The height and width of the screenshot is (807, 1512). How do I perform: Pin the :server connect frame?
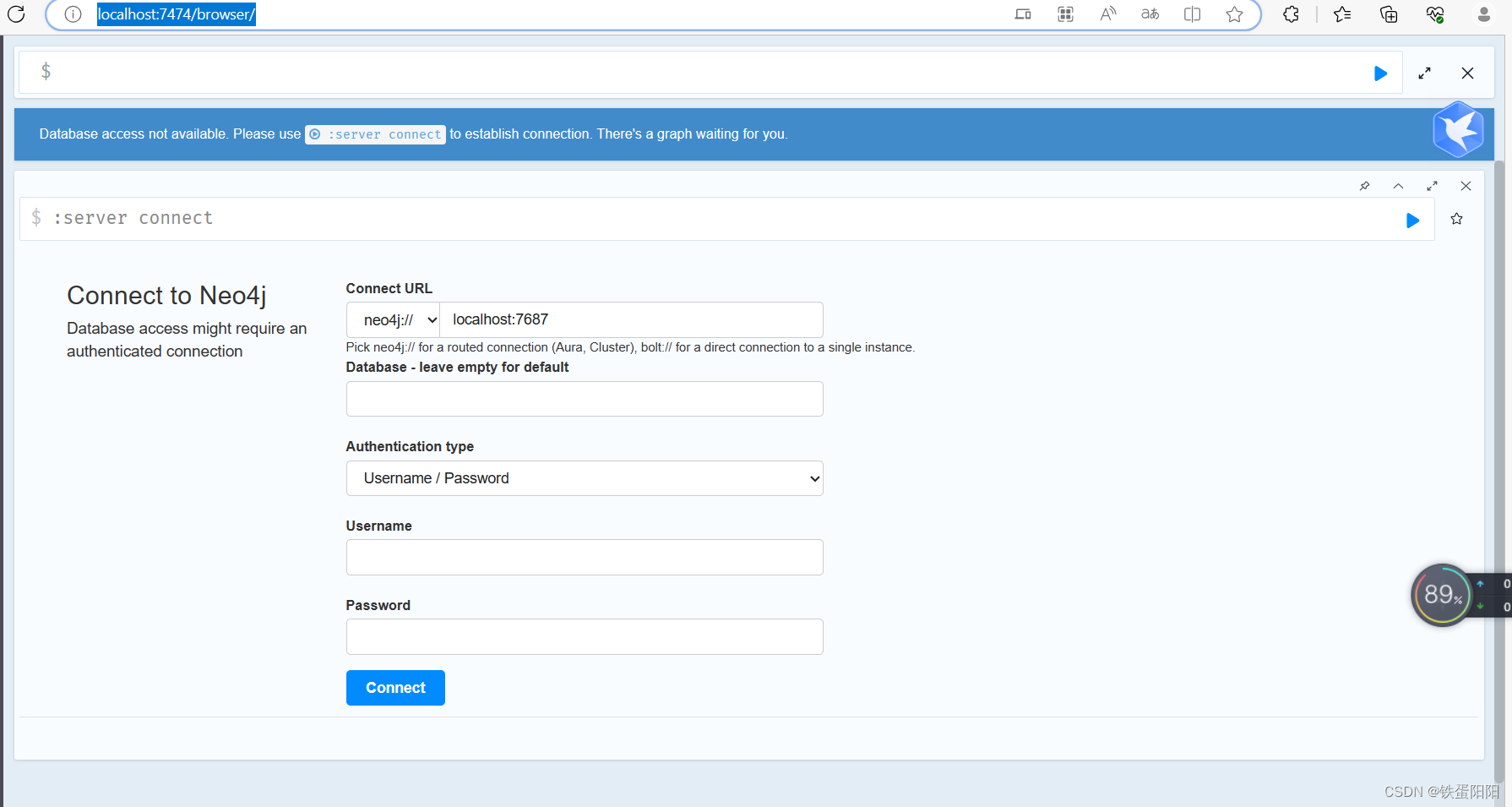click(1364, 186)
